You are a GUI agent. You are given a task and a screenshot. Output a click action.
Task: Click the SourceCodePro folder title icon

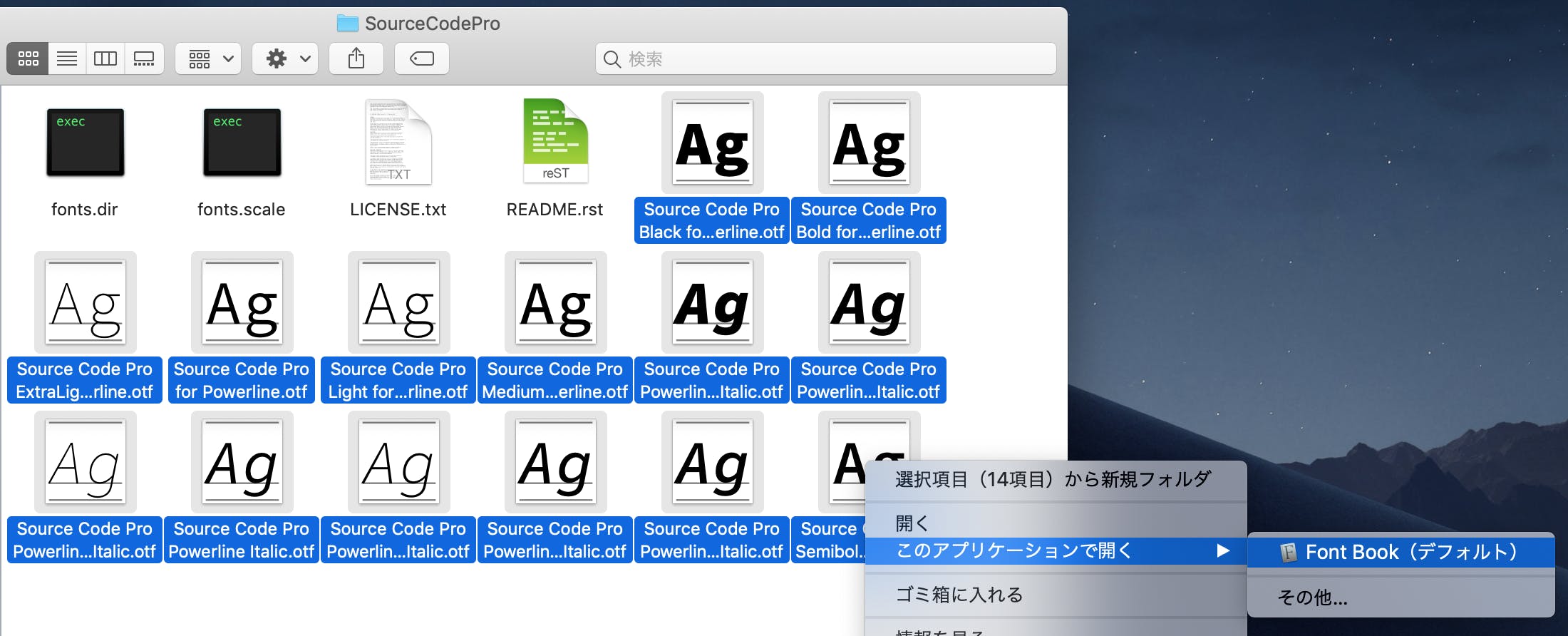point(348,24)
